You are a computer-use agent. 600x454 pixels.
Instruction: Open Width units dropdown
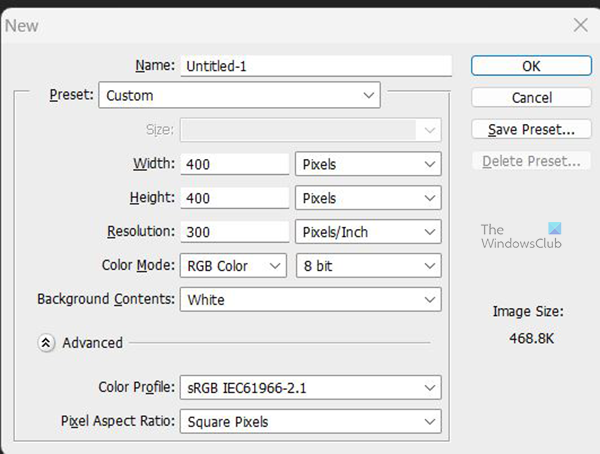tap(368, 164)
